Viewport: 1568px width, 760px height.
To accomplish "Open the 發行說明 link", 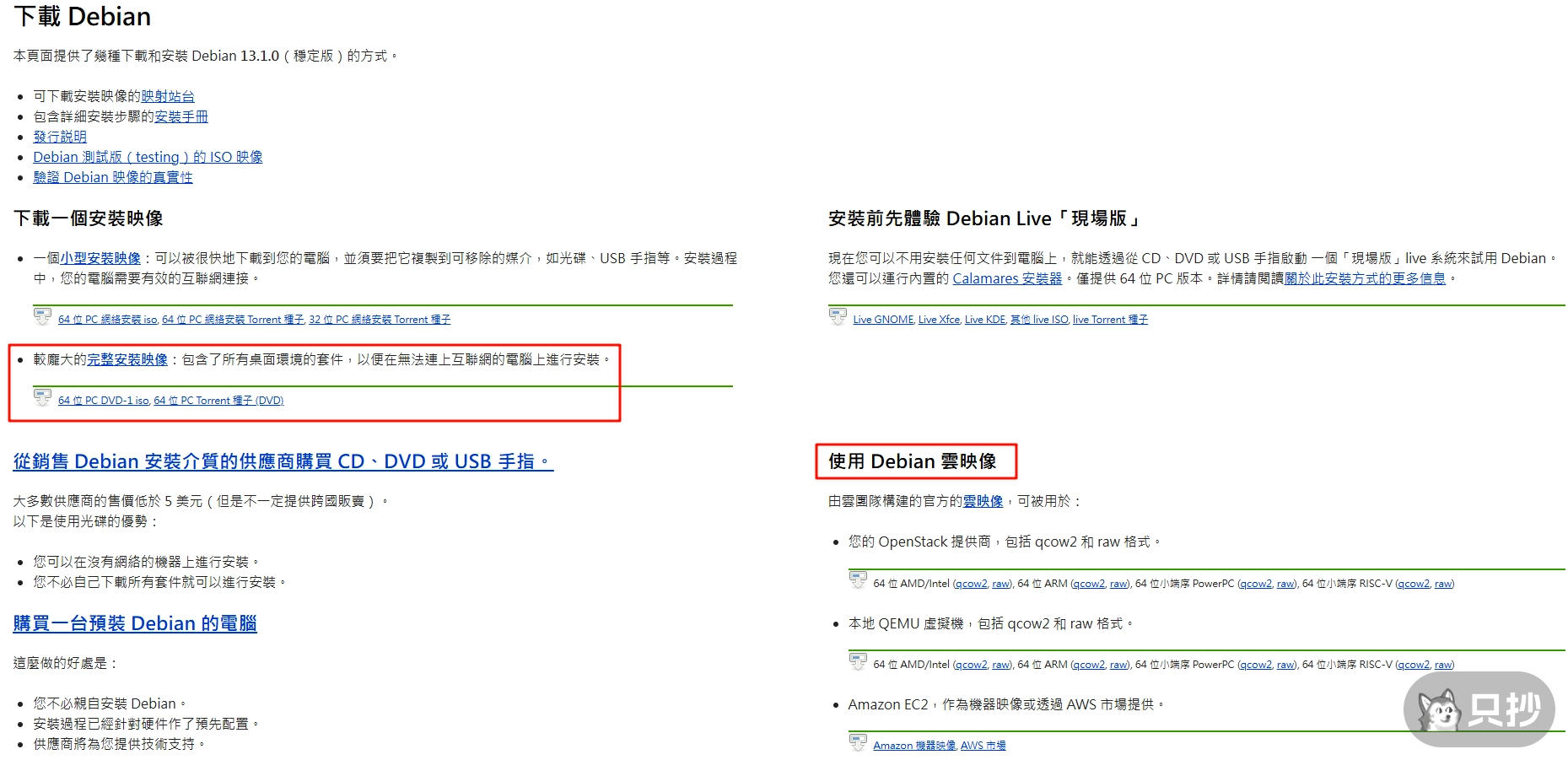I will click(59, 137).
